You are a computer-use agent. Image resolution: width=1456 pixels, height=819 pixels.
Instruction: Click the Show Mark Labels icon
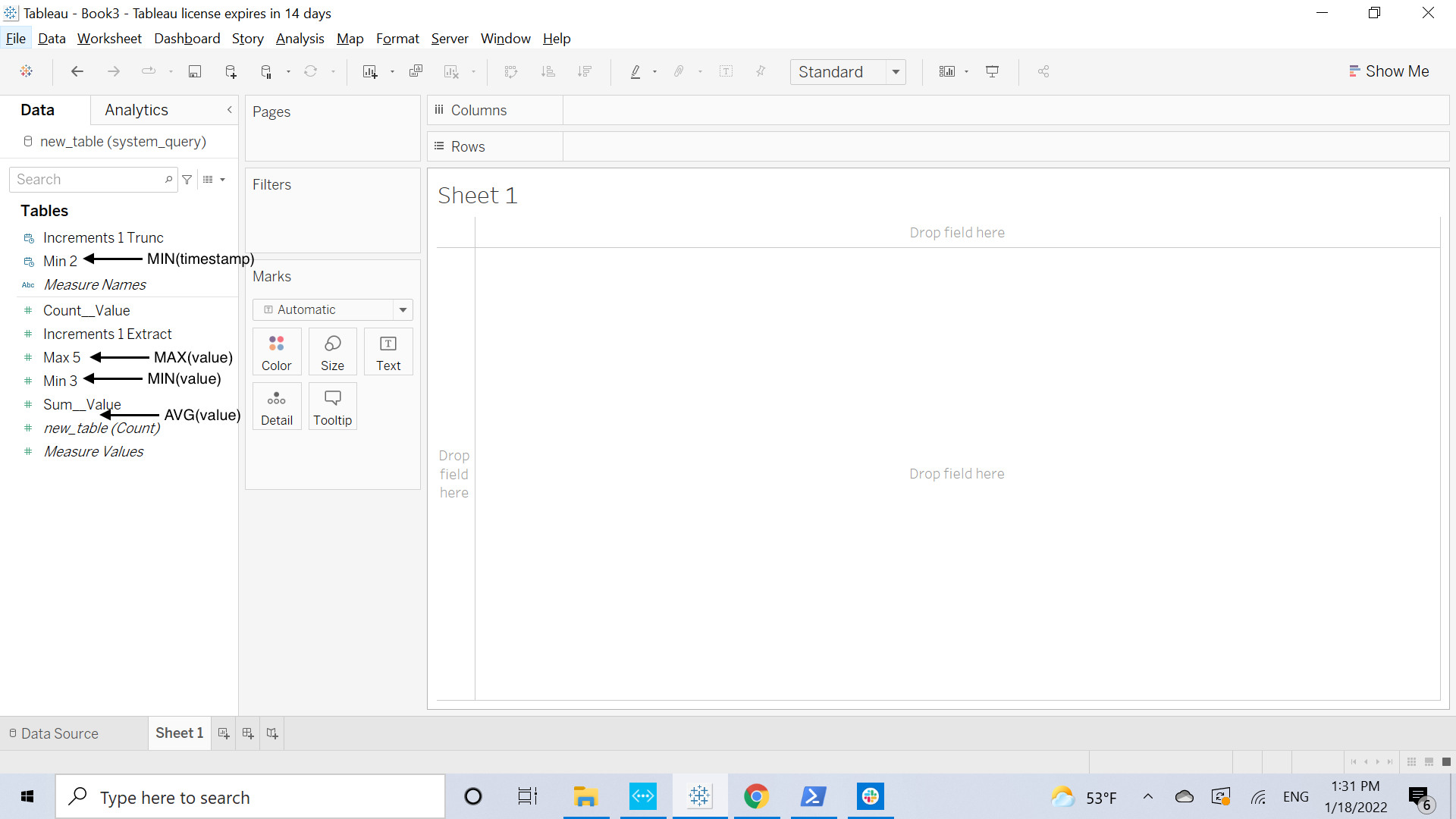point(726,71)
